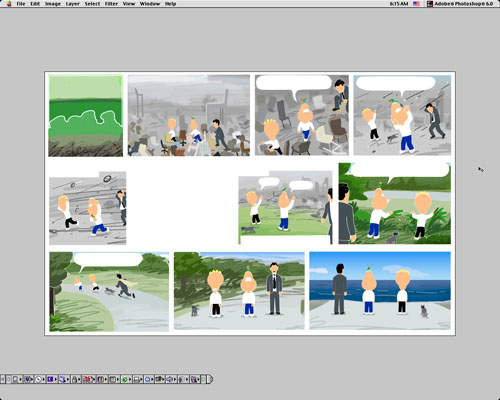500x400 pixels.
Task: Click the green landscape sketch panel
Action: click(86, 116)
